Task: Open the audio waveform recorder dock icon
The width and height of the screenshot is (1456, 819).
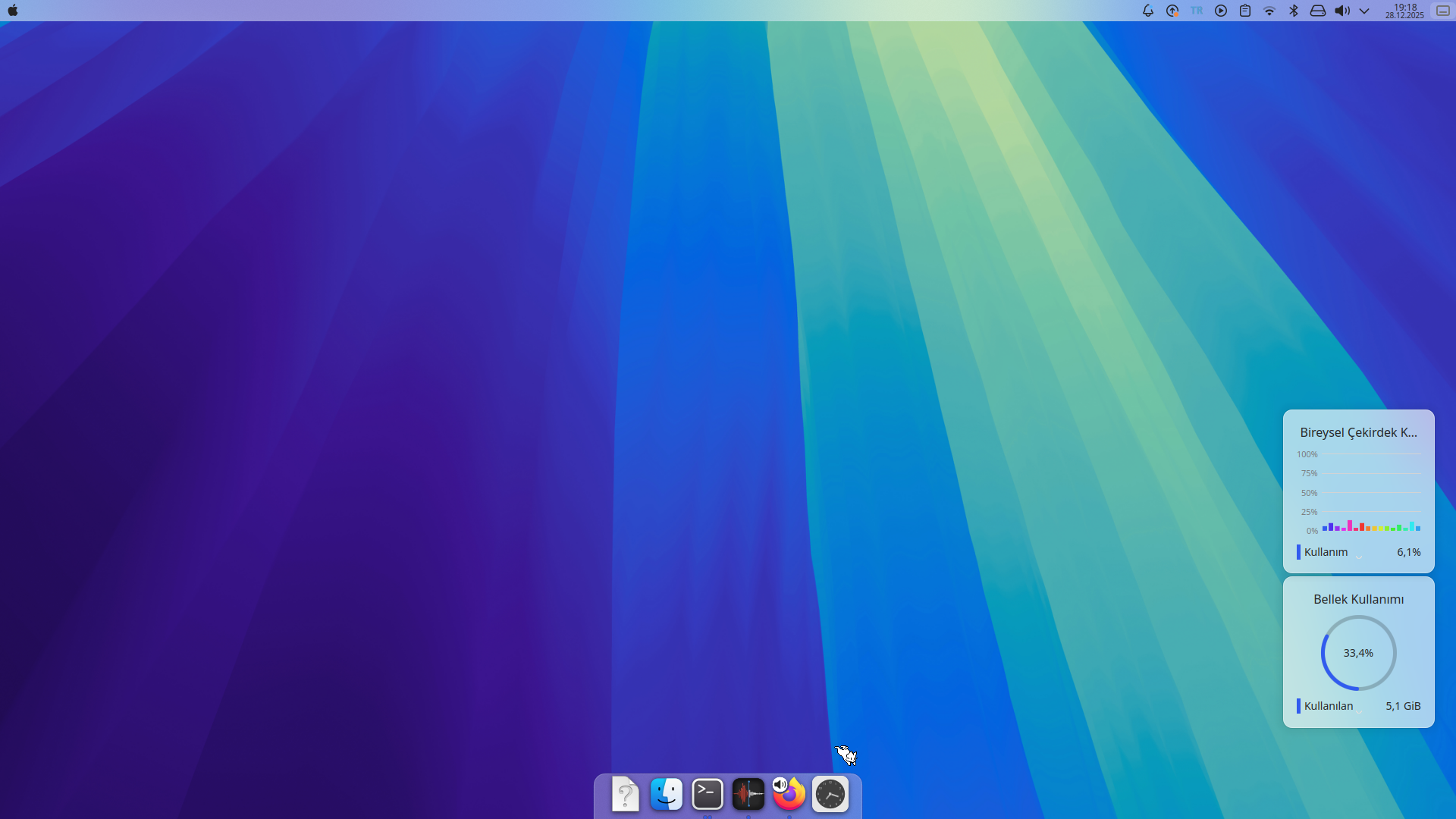Action: coord(748,795)
